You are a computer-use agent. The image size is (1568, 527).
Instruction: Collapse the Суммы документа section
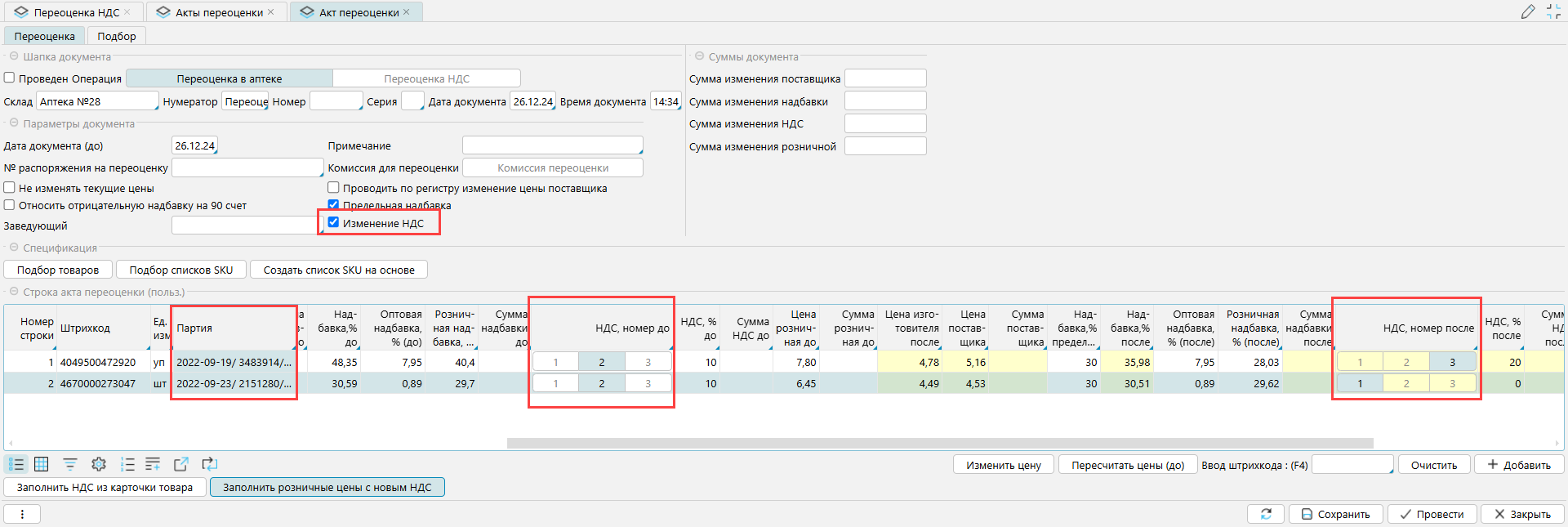coord(699,56)
